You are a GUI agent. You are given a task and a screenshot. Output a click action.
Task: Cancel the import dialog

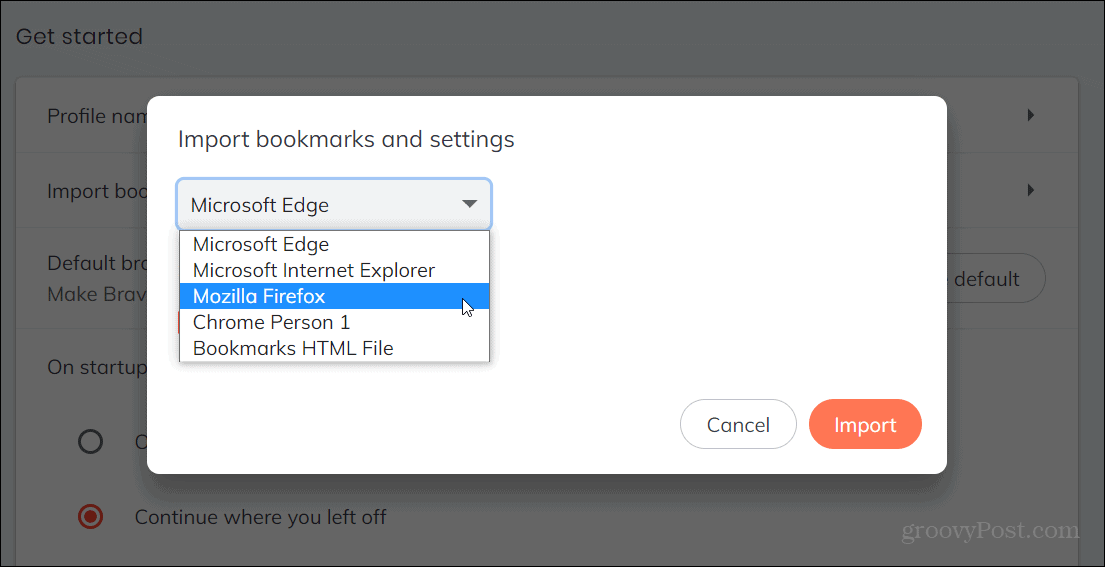(x=738, y=425)
